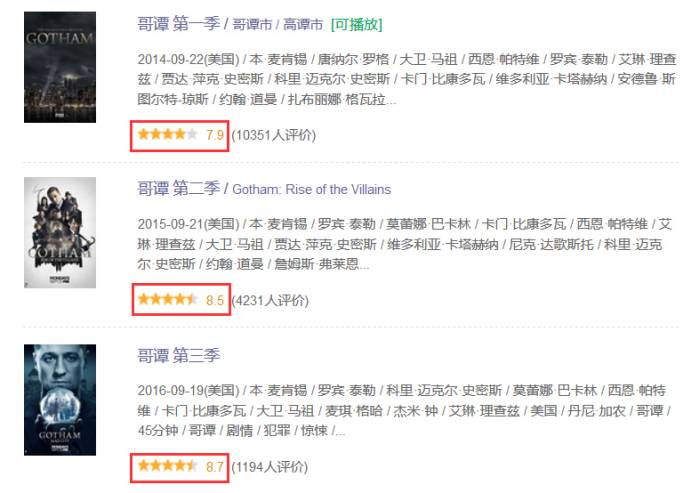Viewport: 691px width, 493px height.
Task: Click the 哥谭市 alternate title link
Action: point(252,24)
